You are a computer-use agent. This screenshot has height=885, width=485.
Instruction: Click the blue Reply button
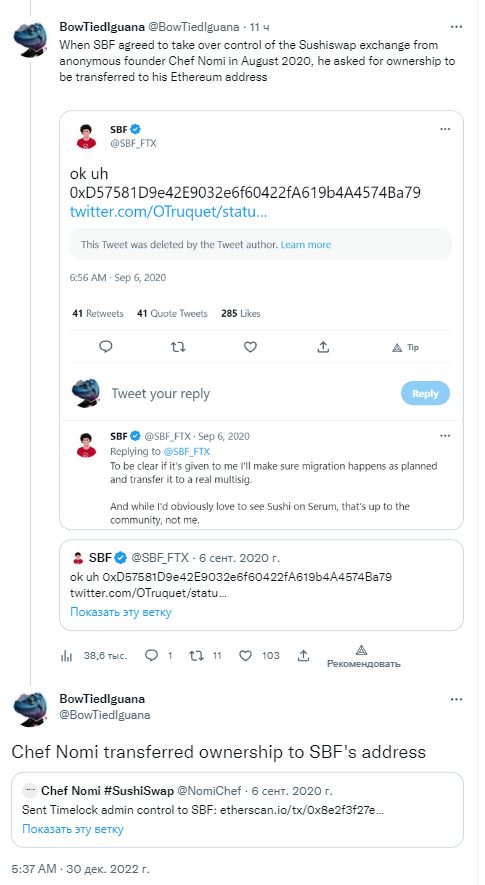425,393
